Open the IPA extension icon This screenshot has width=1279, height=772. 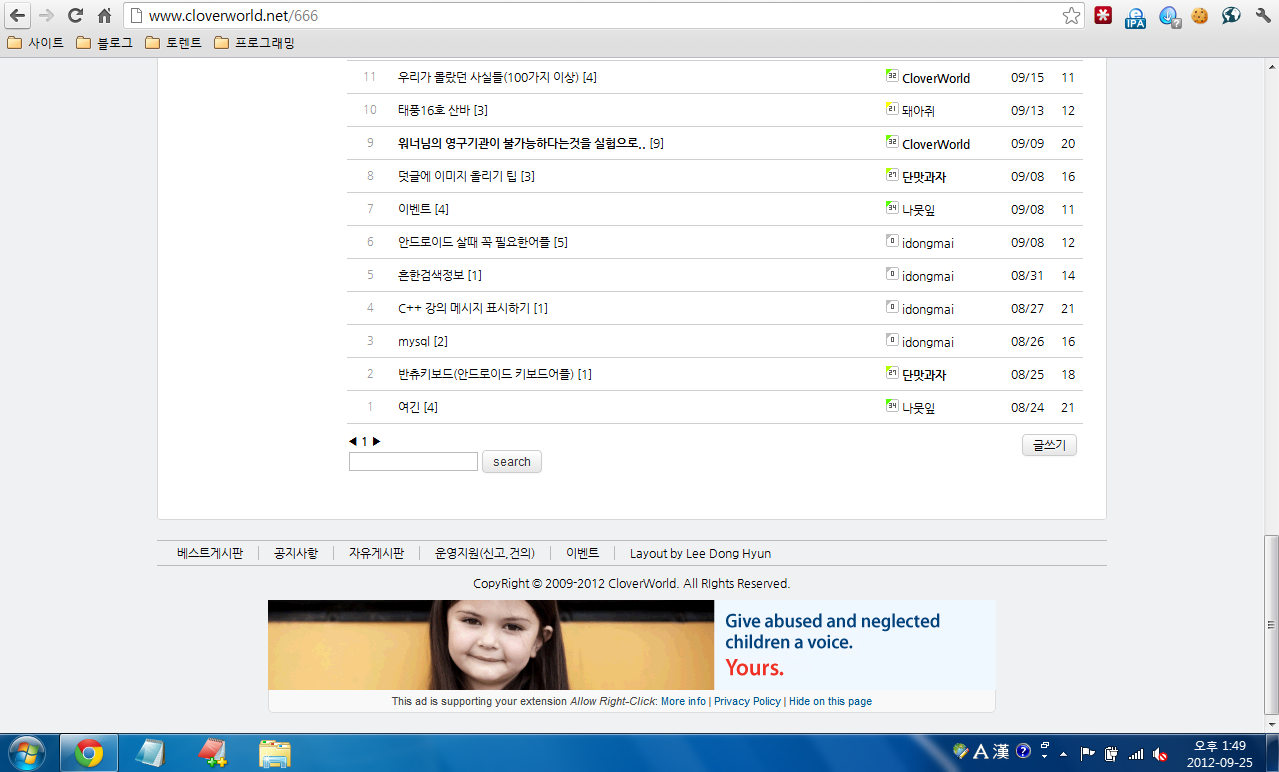coord(1135,17)
